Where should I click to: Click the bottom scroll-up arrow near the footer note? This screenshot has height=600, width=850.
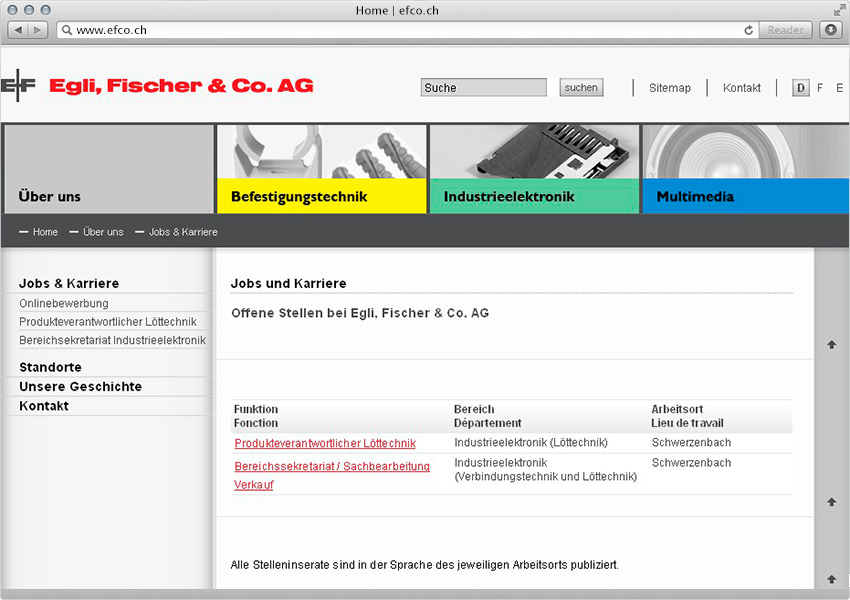(x=832, y=579)
